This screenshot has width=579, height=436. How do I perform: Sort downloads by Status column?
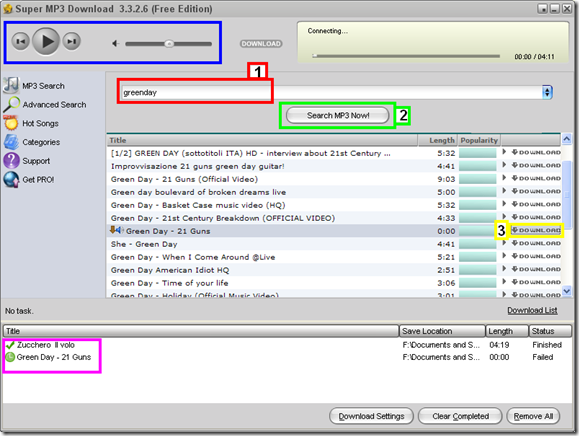[550, 331]
